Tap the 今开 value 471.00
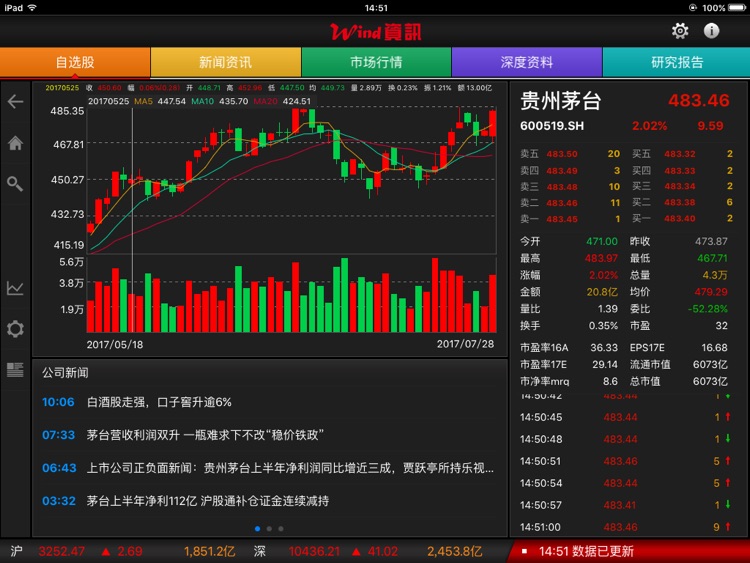Screen dimensions: 750x563 [602, 242]
